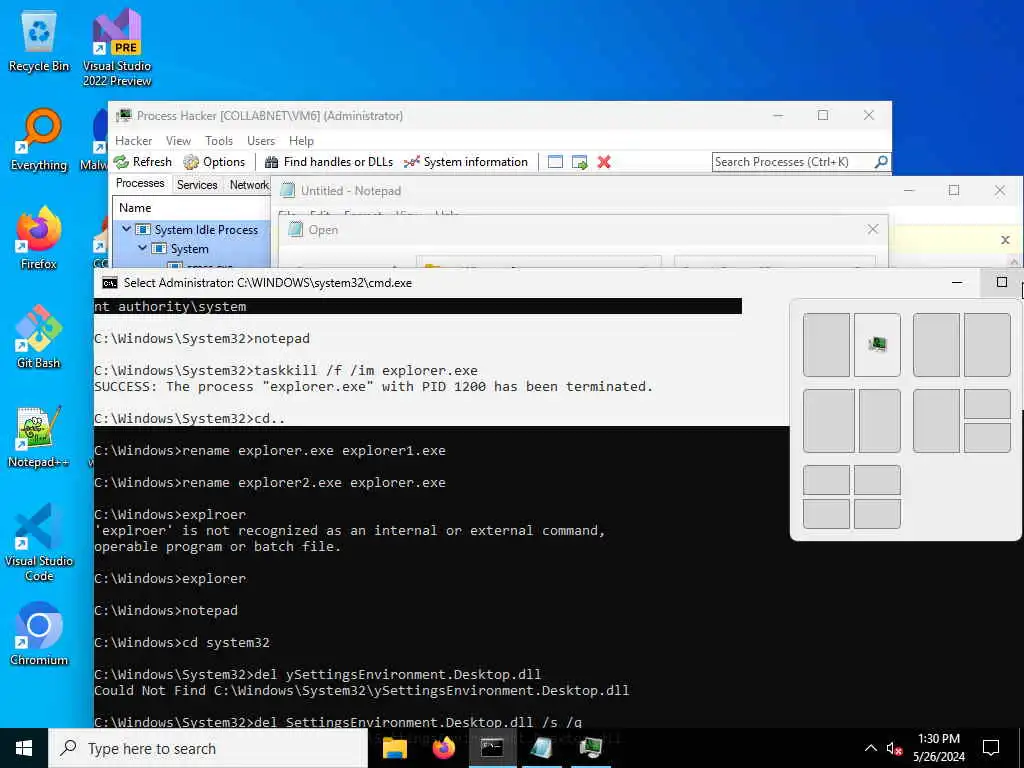
Task: Minimize the cmd.exe window
Action: tap(957, 282)
